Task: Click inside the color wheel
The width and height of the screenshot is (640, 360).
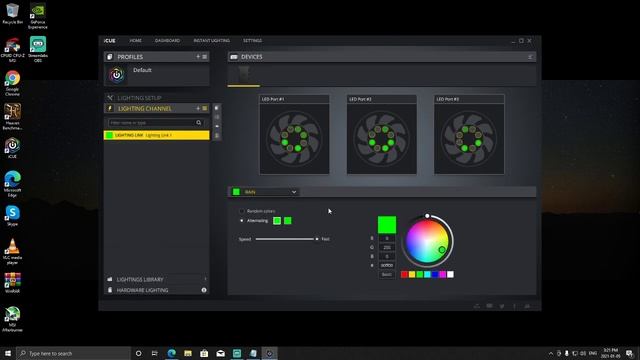Action: [427, 241]
